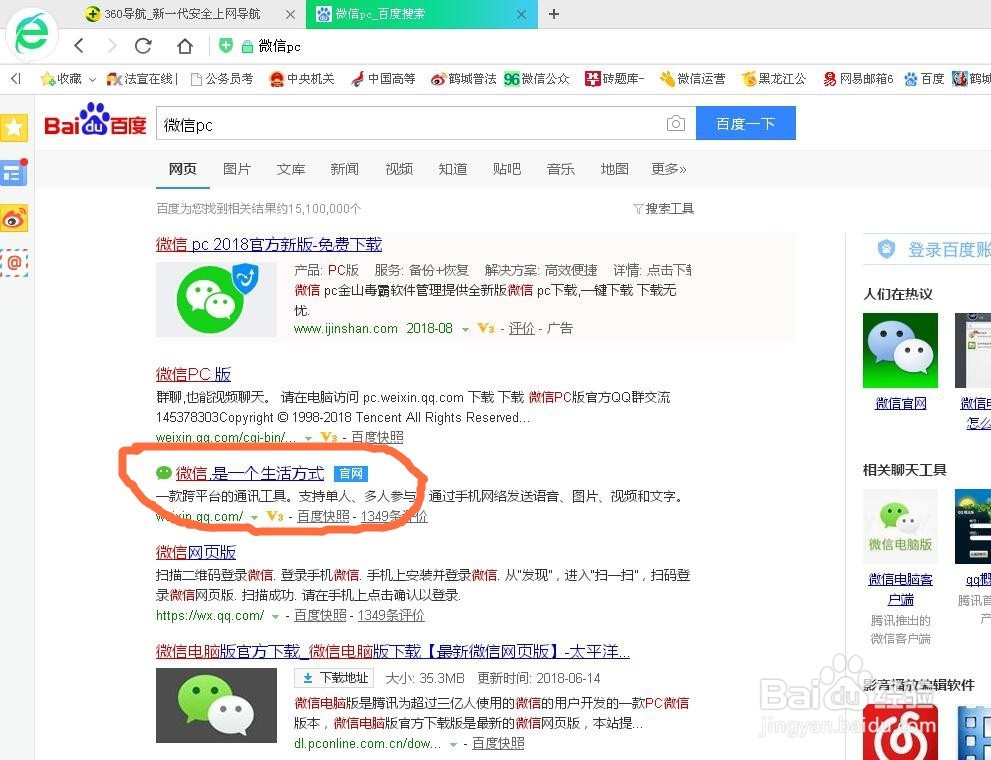Open the 法宣在线 bookmark
Viewport: 991px width, 760px height.
142,79
